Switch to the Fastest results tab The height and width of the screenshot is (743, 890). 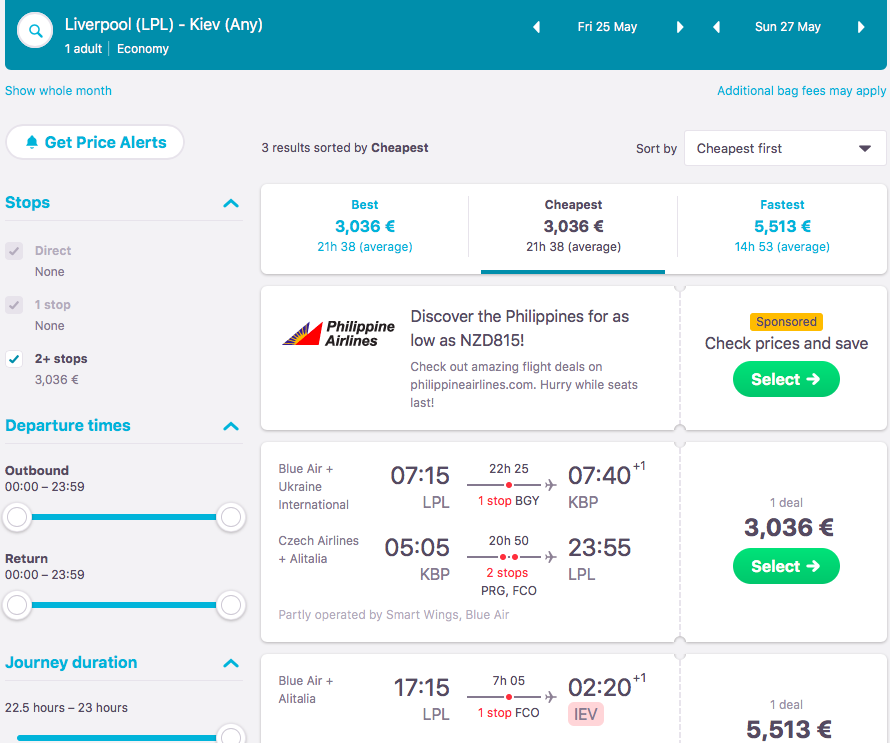click(x=782, y=227)
